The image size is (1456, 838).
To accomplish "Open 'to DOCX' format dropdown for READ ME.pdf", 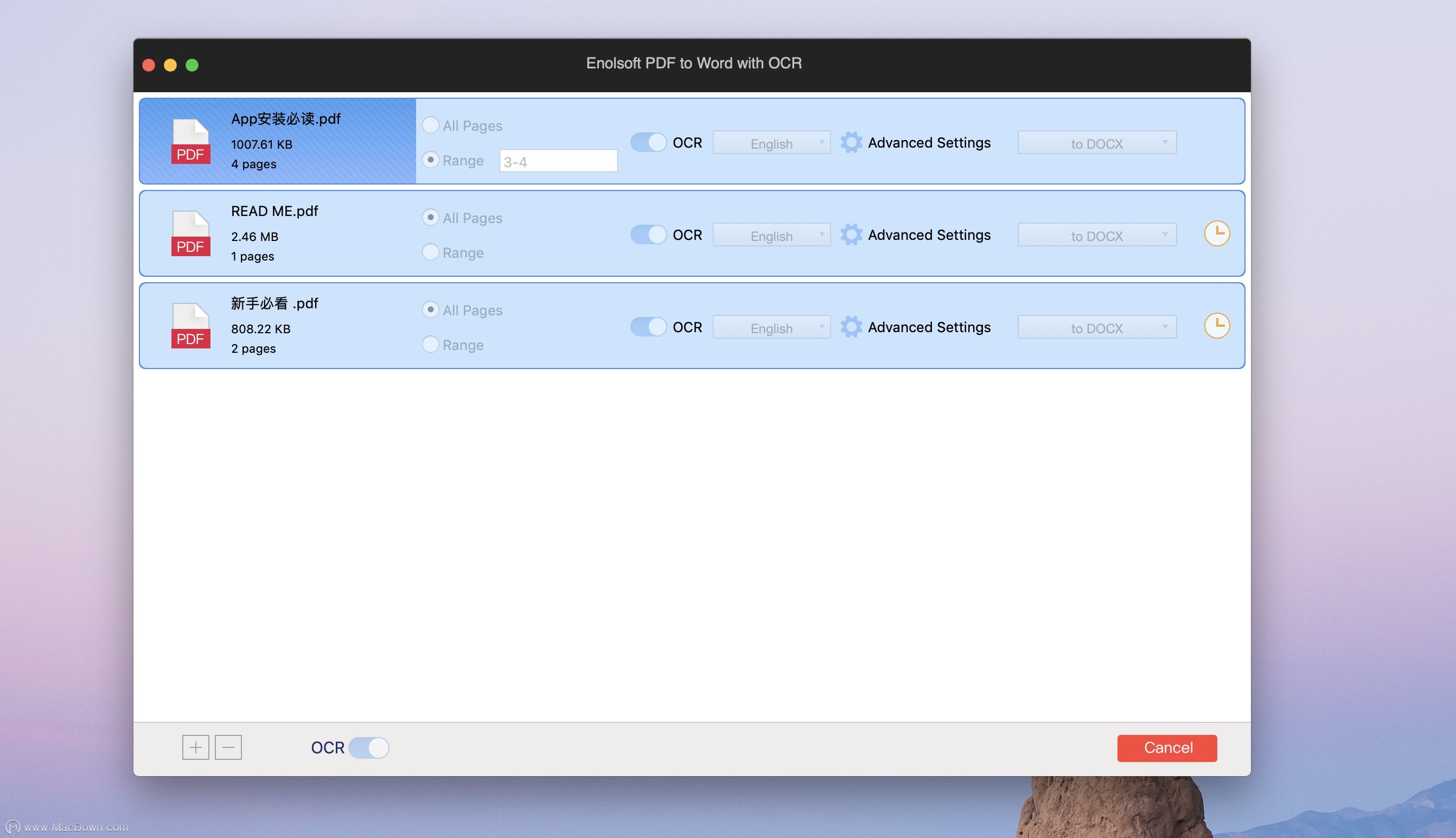I will click(1097, 234).
